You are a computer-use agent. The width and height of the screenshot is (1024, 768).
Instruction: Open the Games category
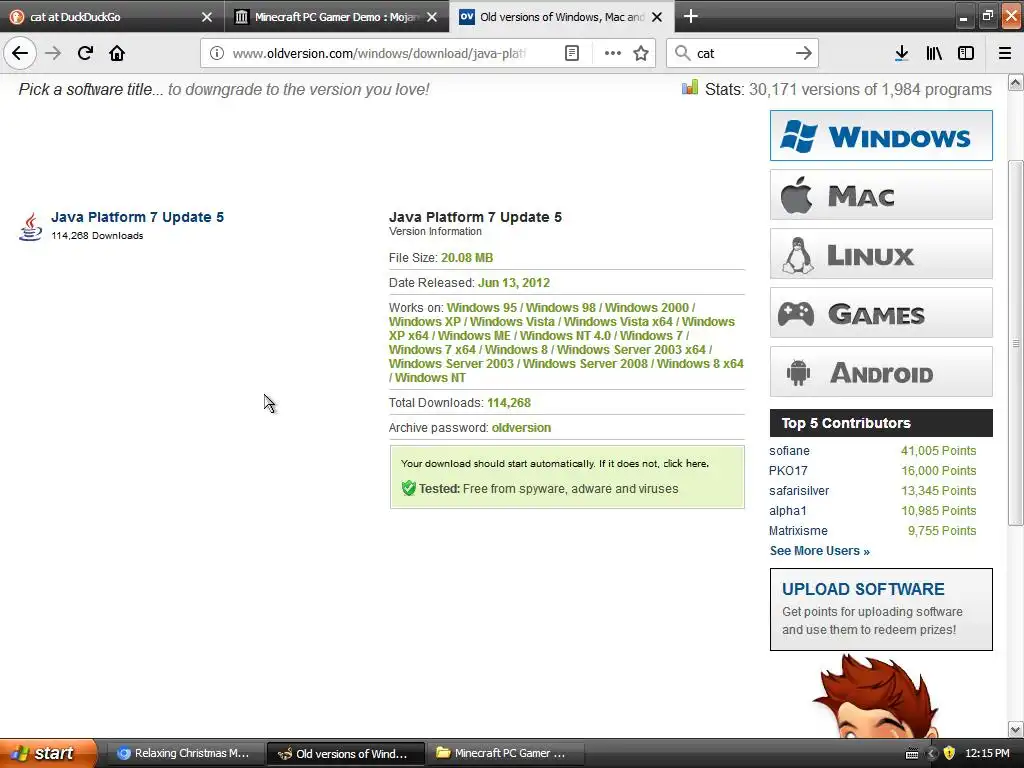pyautogui.click(x=881, y=313)
